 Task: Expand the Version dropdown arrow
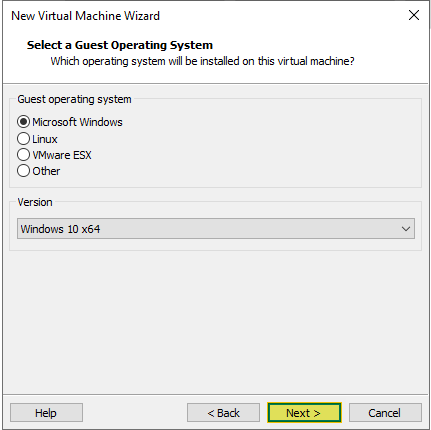[x=406, y=229]
